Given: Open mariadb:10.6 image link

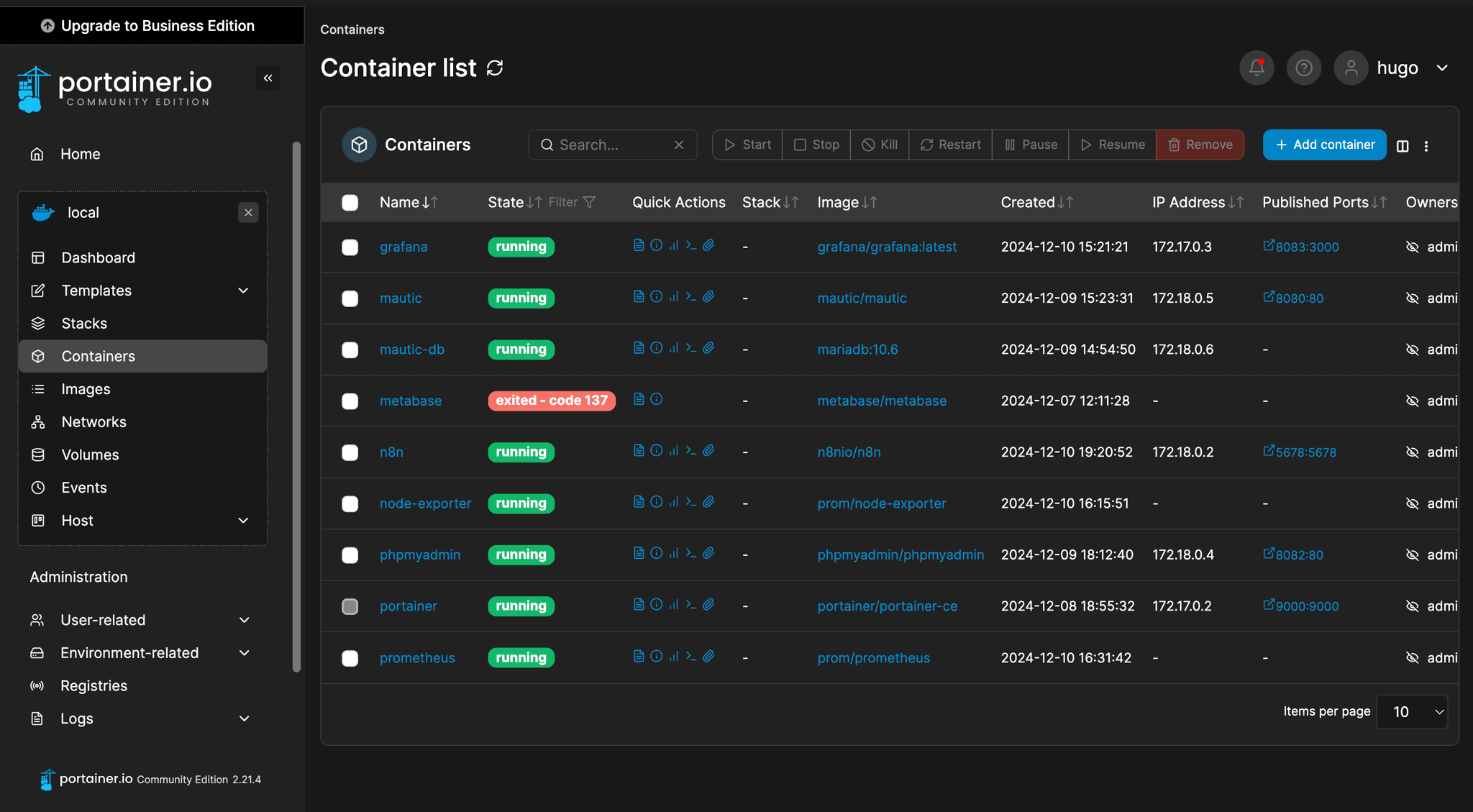Looking at the screenshot, I should (857, 350).
